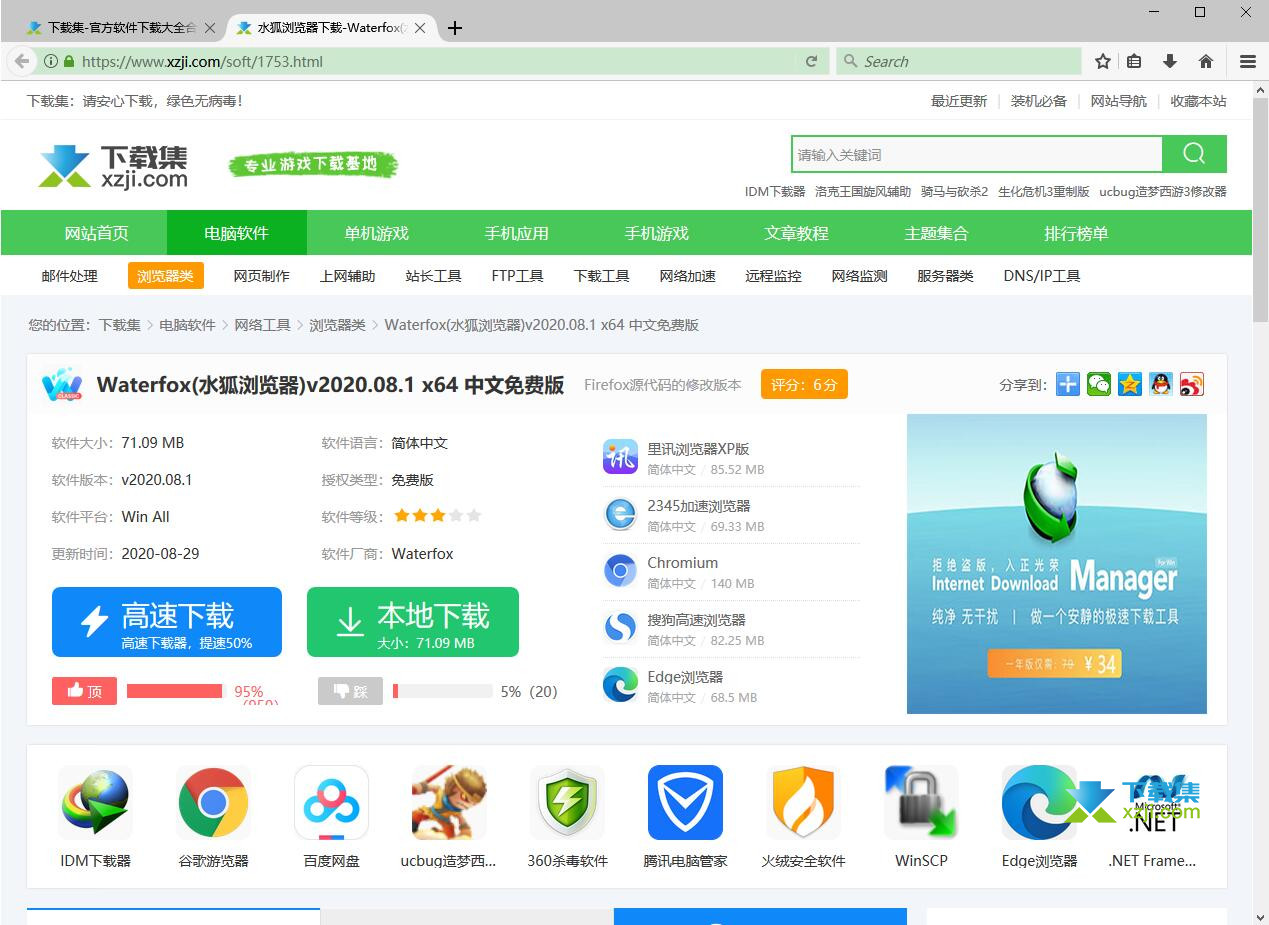The height and width of the screenshot is (925, 1269).
Task: Click the 最近更新 top link
Action: pos(959,101)
